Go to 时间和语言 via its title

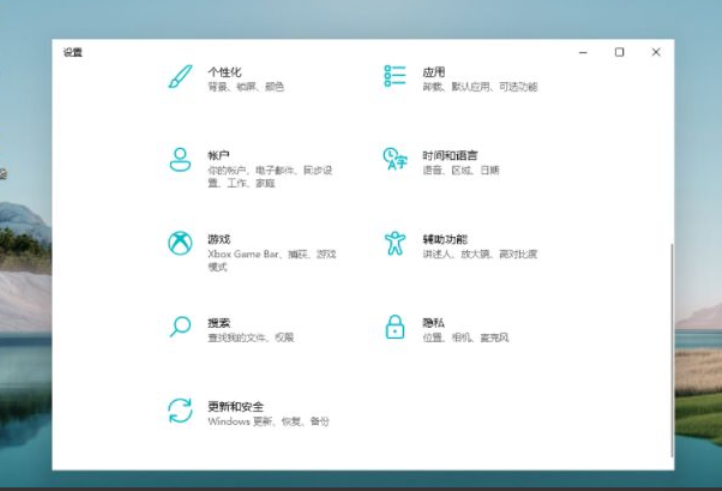coord(450,156)
